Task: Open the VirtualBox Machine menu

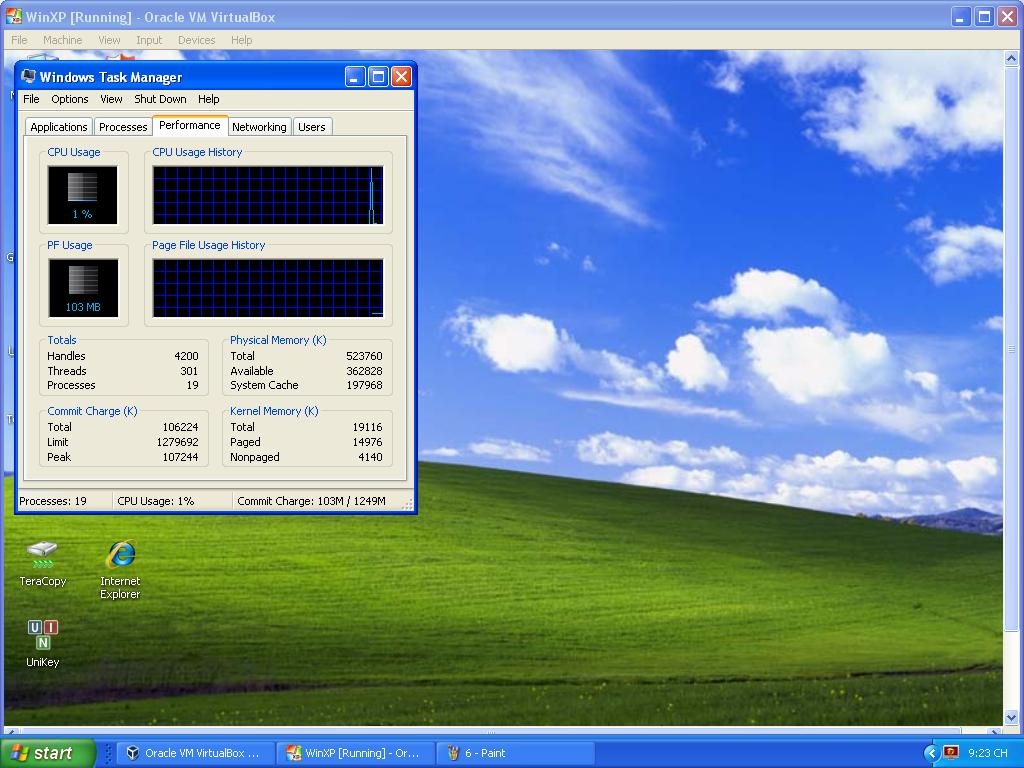Action: pyautogui.click(x=62, y=40)
